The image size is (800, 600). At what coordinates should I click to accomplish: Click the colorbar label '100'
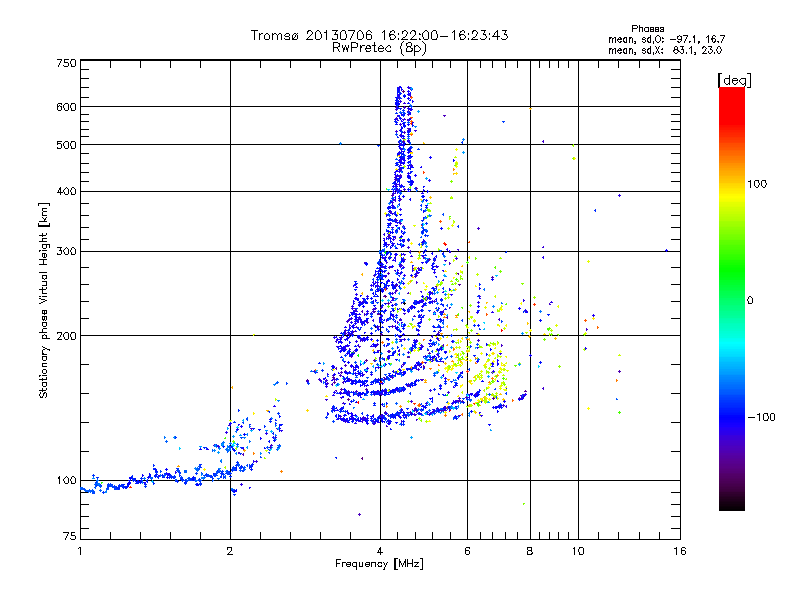(x=757, y=184)
